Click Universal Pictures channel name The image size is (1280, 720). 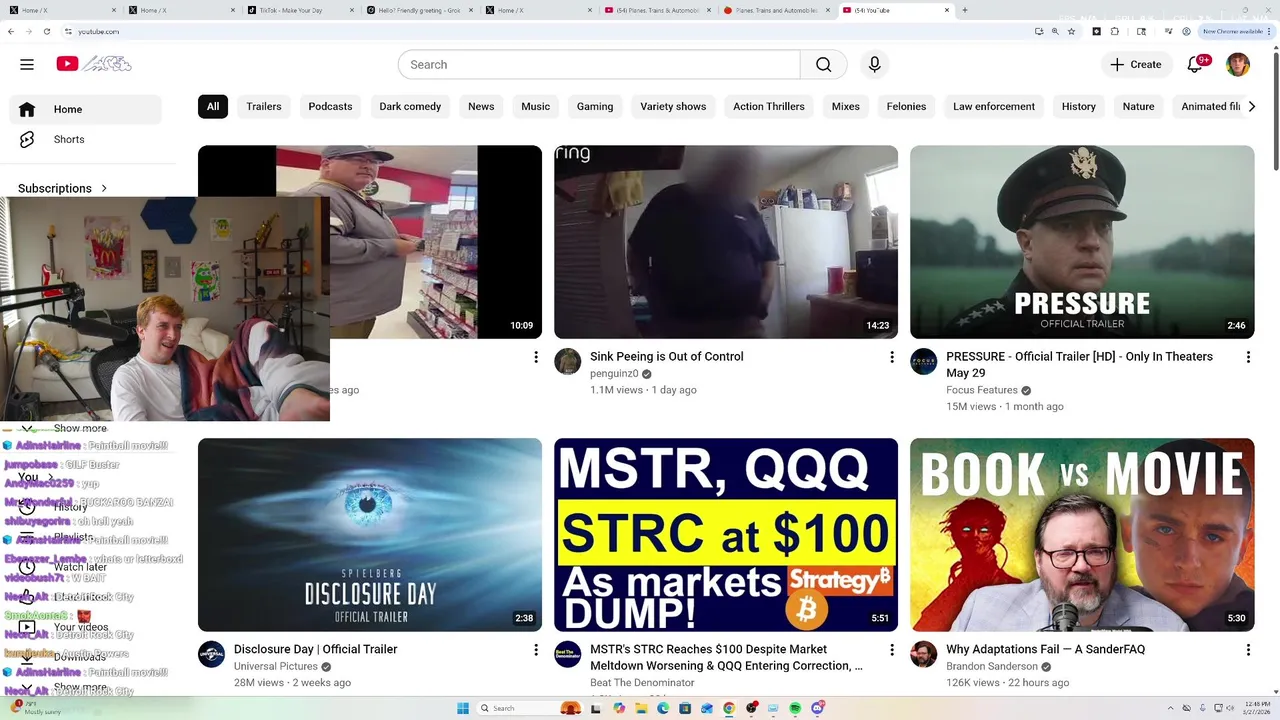point(276,666)
